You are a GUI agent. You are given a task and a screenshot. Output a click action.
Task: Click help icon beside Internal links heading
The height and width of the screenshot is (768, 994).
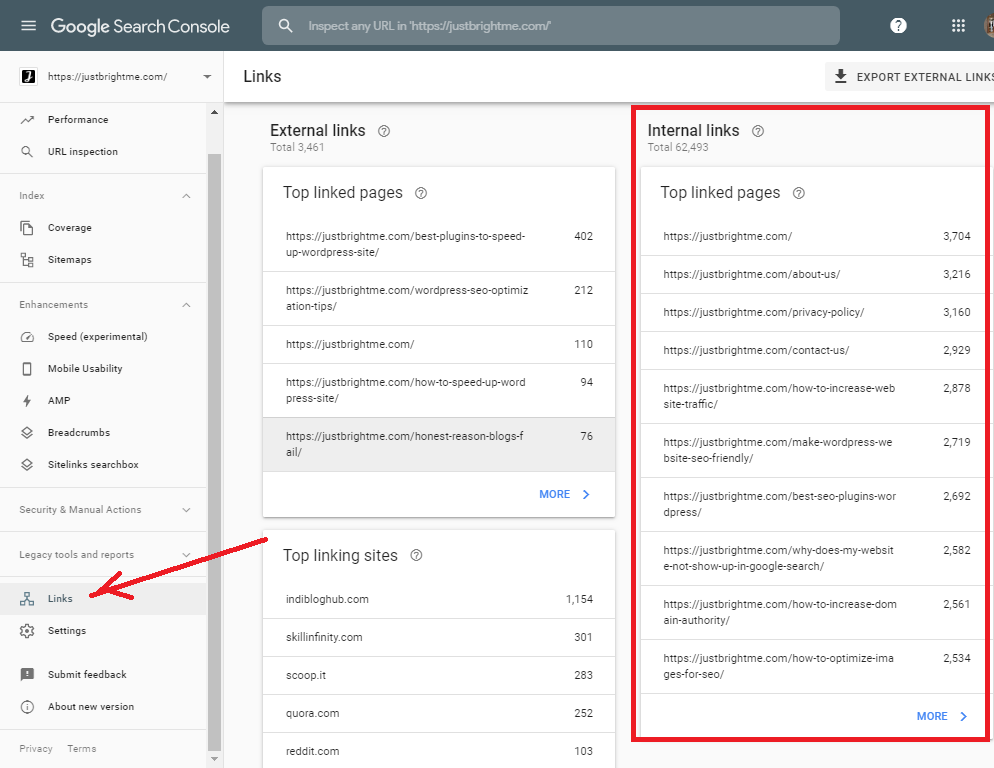(x=758, y=131)
